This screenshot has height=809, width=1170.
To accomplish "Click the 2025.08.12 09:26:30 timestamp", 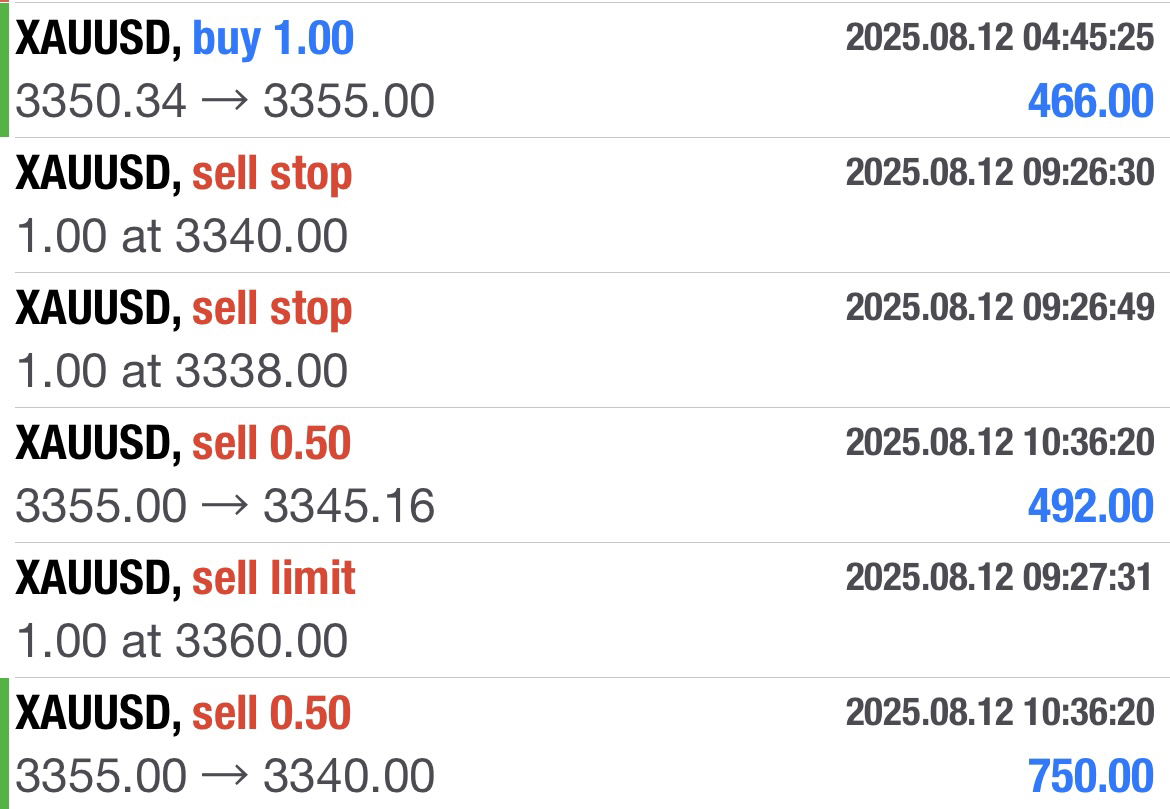I will click(x=1000, y=172).
